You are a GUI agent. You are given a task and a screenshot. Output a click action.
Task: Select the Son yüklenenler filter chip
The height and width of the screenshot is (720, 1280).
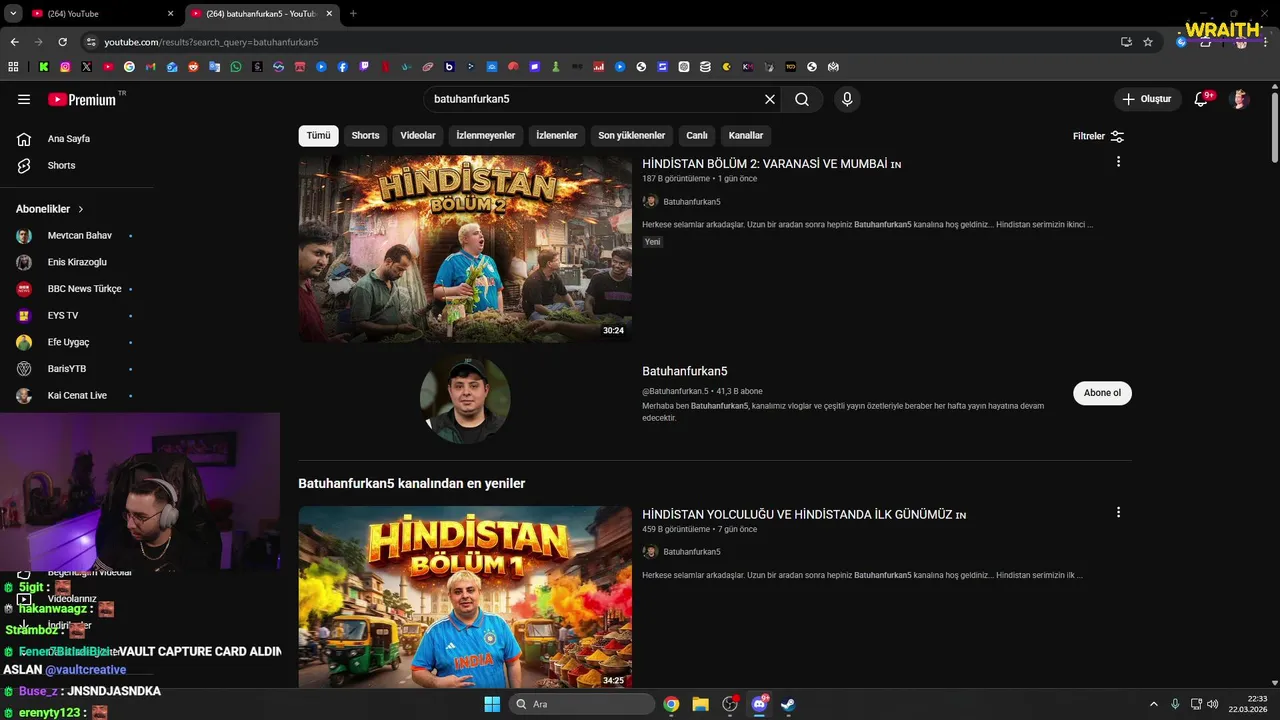[632, 136]
